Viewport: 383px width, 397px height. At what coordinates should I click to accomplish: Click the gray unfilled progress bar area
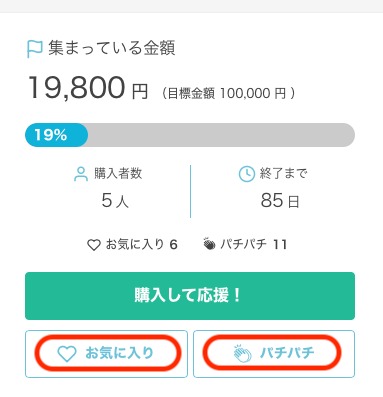(221, 135)
